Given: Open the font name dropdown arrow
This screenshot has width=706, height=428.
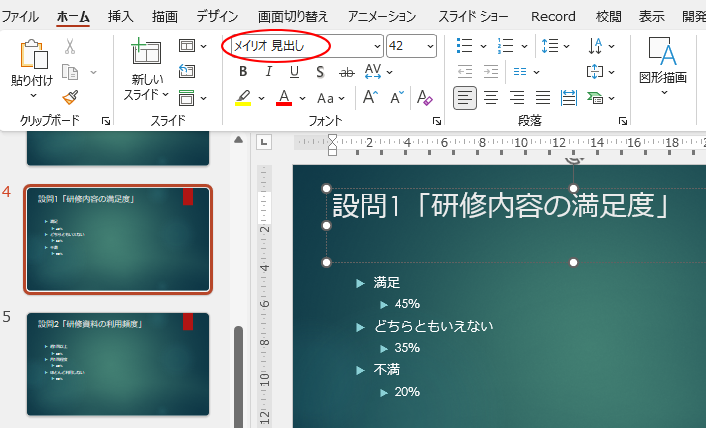Looking at the screenshot, I should click(377, 46).
